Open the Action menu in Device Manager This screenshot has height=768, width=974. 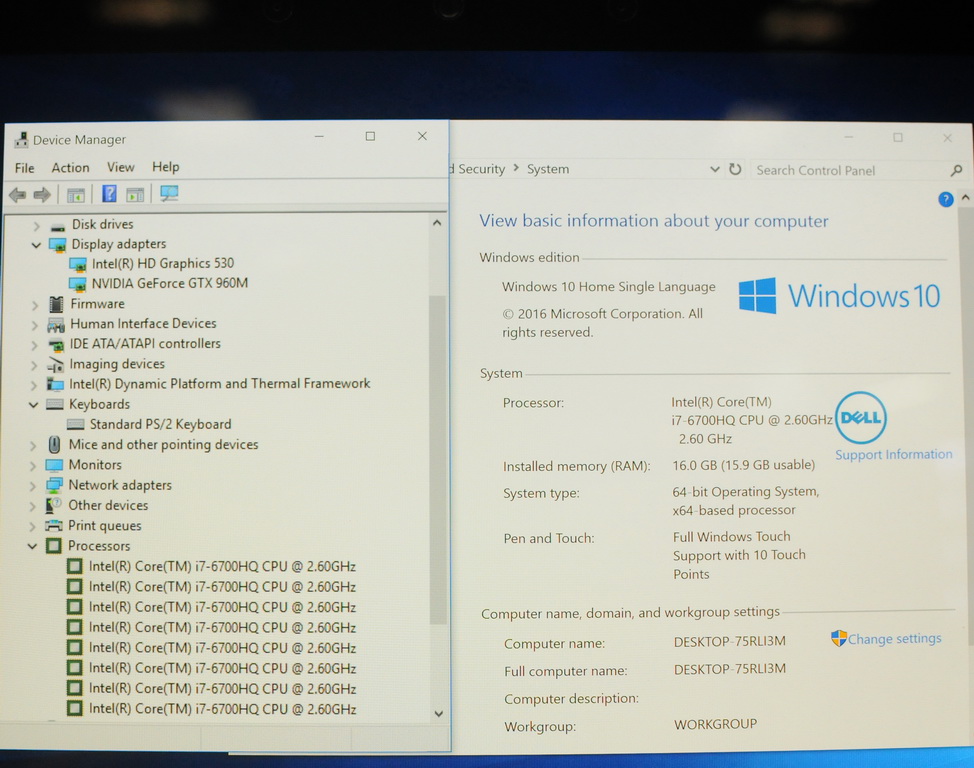[x=70, y=167]
